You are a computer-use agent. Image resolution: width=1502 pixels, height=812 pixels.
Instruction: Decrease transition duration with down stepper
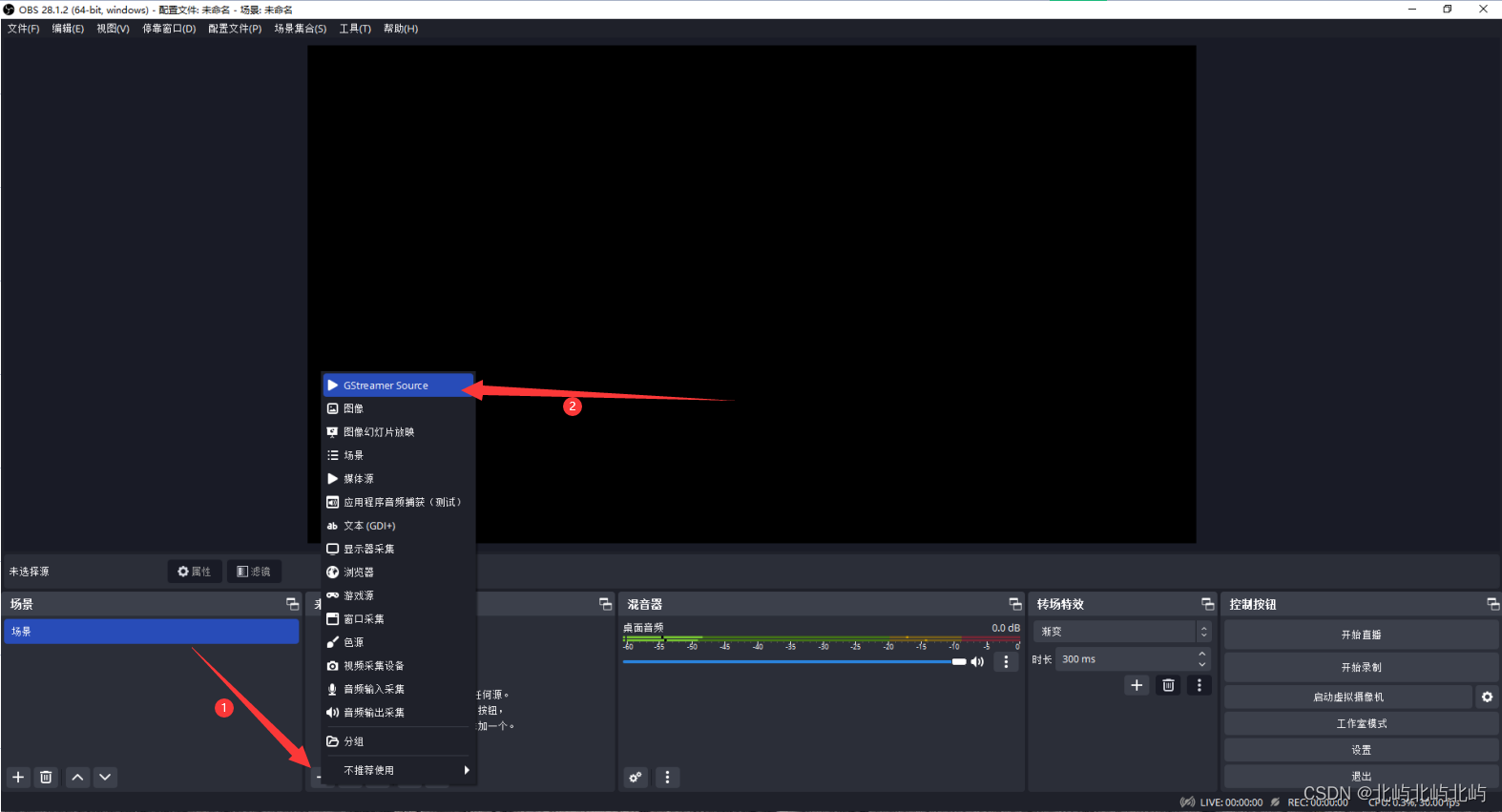pyautogui.click(x=1201, y=665)
